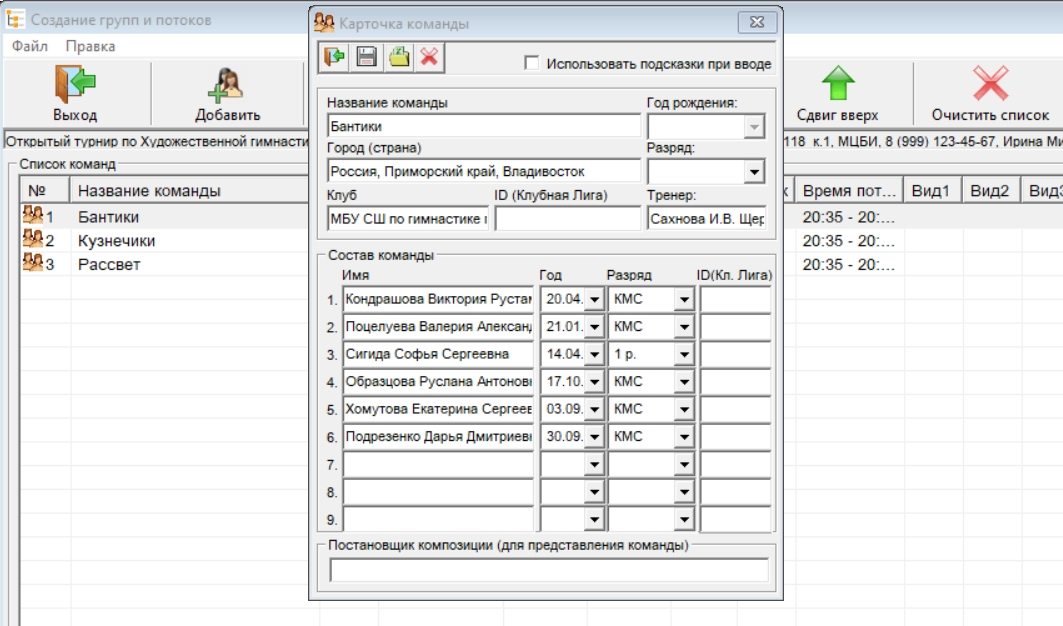Click the Выход toolbar button
1063x626 pixels.
(75, 93)
